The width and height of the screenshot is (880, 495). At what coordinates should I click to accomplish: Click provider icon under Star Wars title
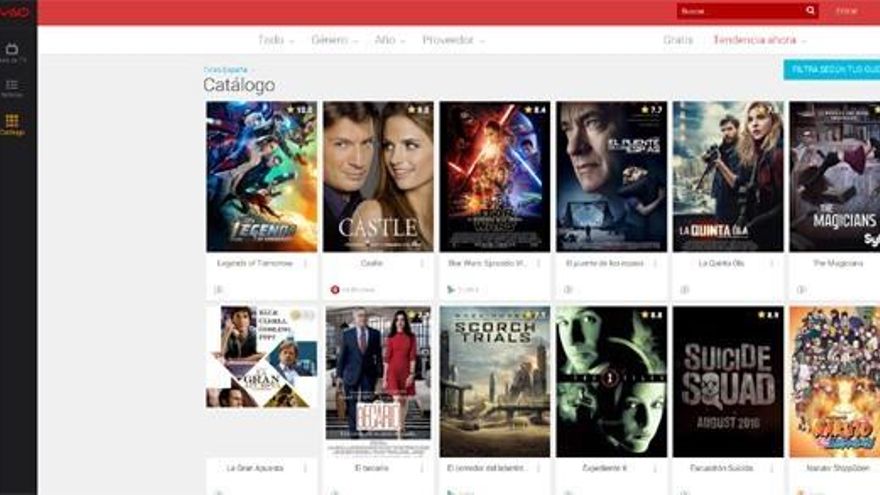pyautogui.click(x=451, y=289)
